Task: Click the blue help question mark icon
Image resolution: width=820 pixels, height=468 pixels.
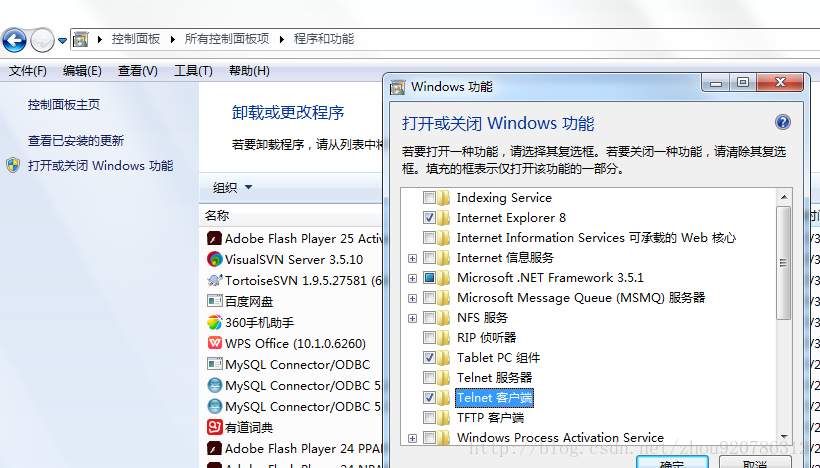Action: (782, 122)
